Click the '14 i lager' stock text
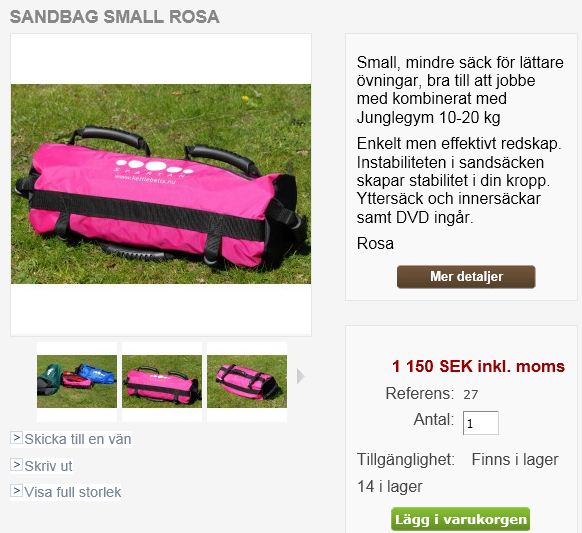582x533 pixels. click(x=390, y=487)
